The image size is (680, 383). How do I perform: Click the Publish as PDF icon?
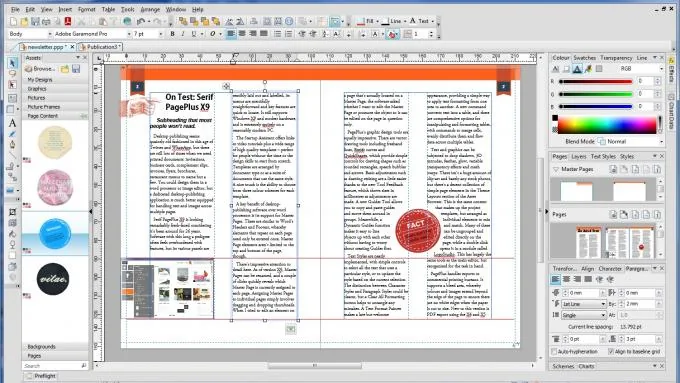[x=68, y=21]
